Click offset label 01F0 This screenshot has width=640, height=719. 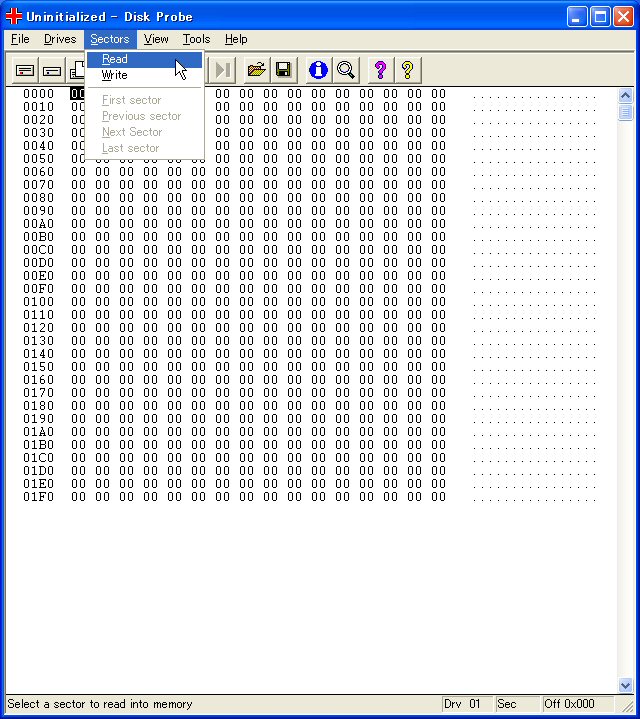pyautogui.click(x=39, y=497)
